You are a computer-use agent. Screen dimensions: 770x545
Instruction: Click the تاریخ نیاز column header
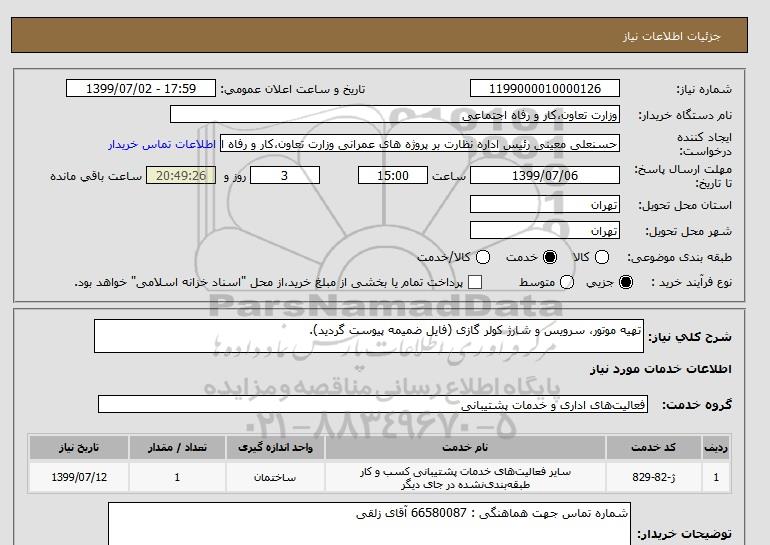pos(79,447)
